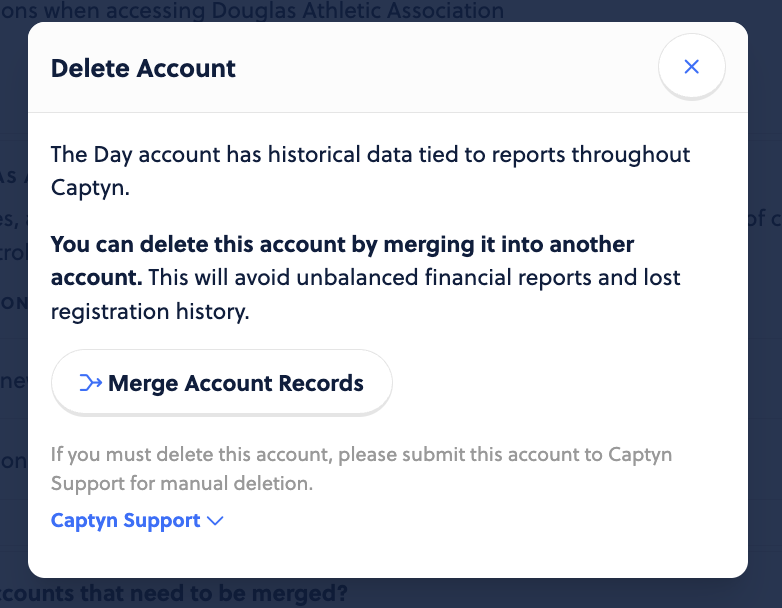Screen dimensions: 782x608
Task: Click the dark backdrop left of dialog
Action: [13, 299]
